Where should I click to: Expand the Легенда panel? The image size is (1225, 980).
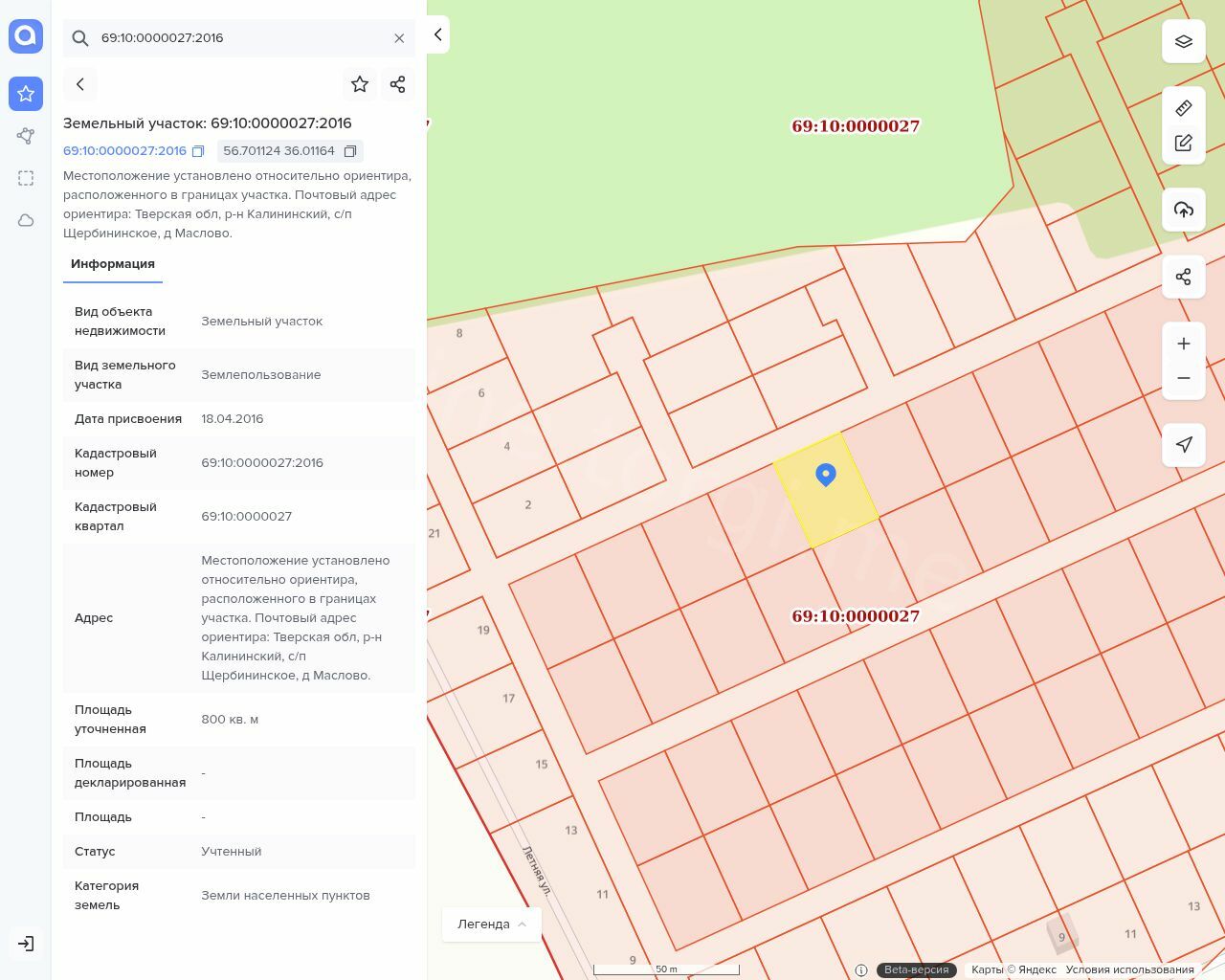tap(492, 924)
